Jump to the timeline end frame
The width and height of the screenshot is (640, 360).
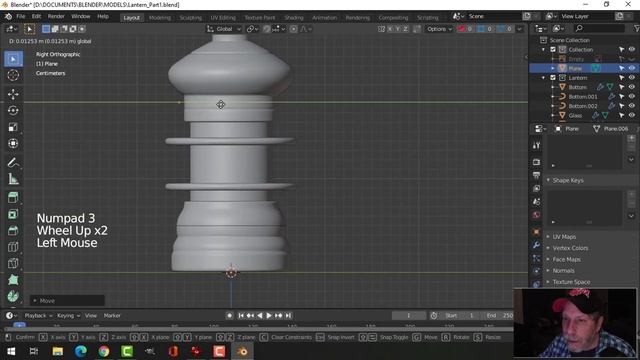[x=288, y=316]
